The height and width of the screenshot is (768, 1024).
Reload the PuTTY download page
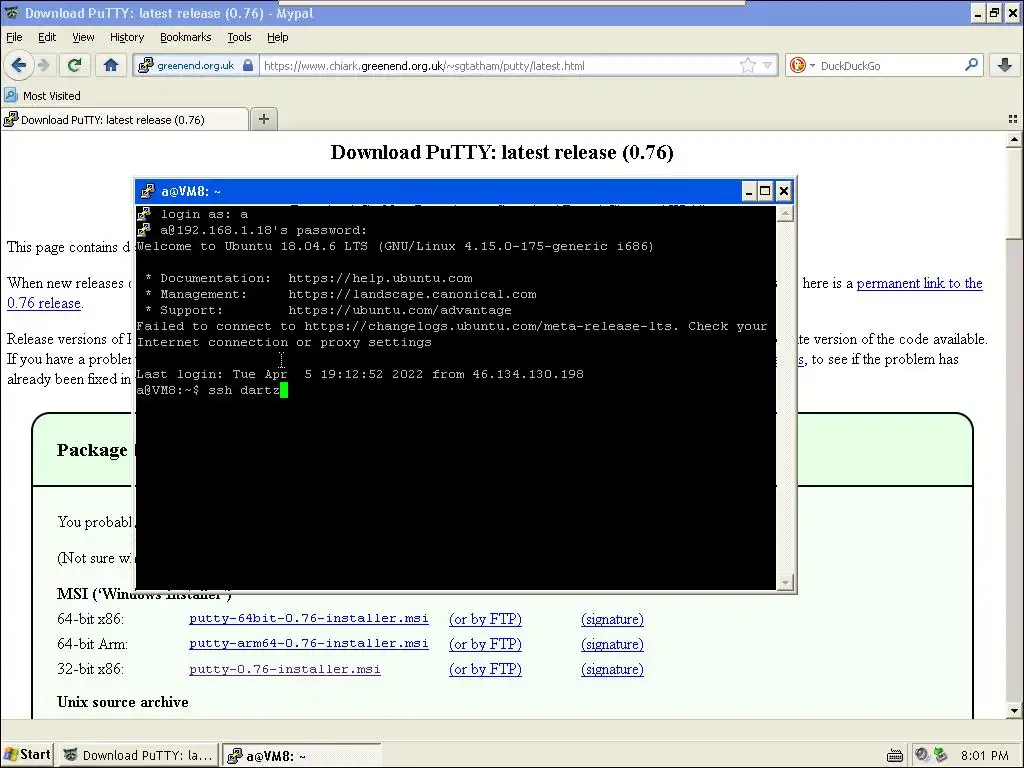tap(74, 65)
